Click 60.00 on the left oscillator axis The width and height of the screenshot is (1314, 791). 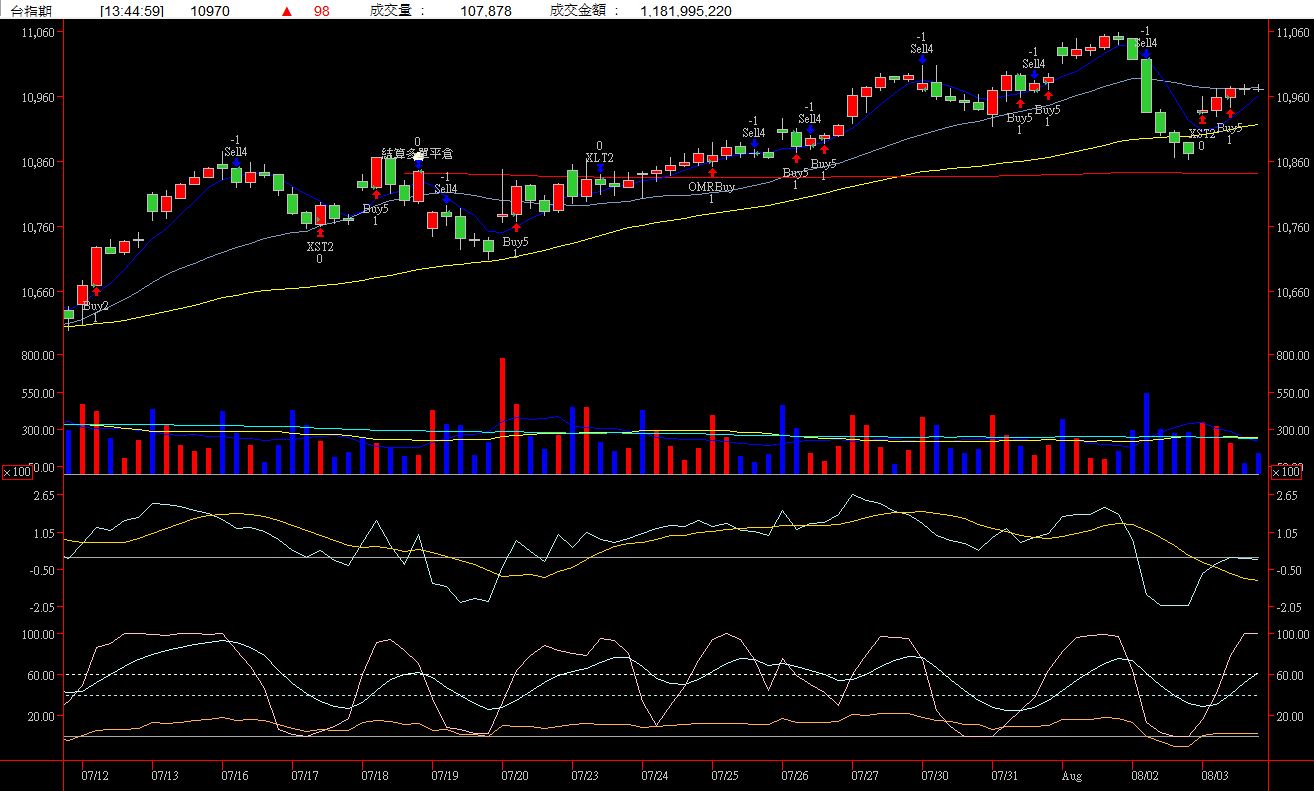pyautogui.click(x=40, y=676)
